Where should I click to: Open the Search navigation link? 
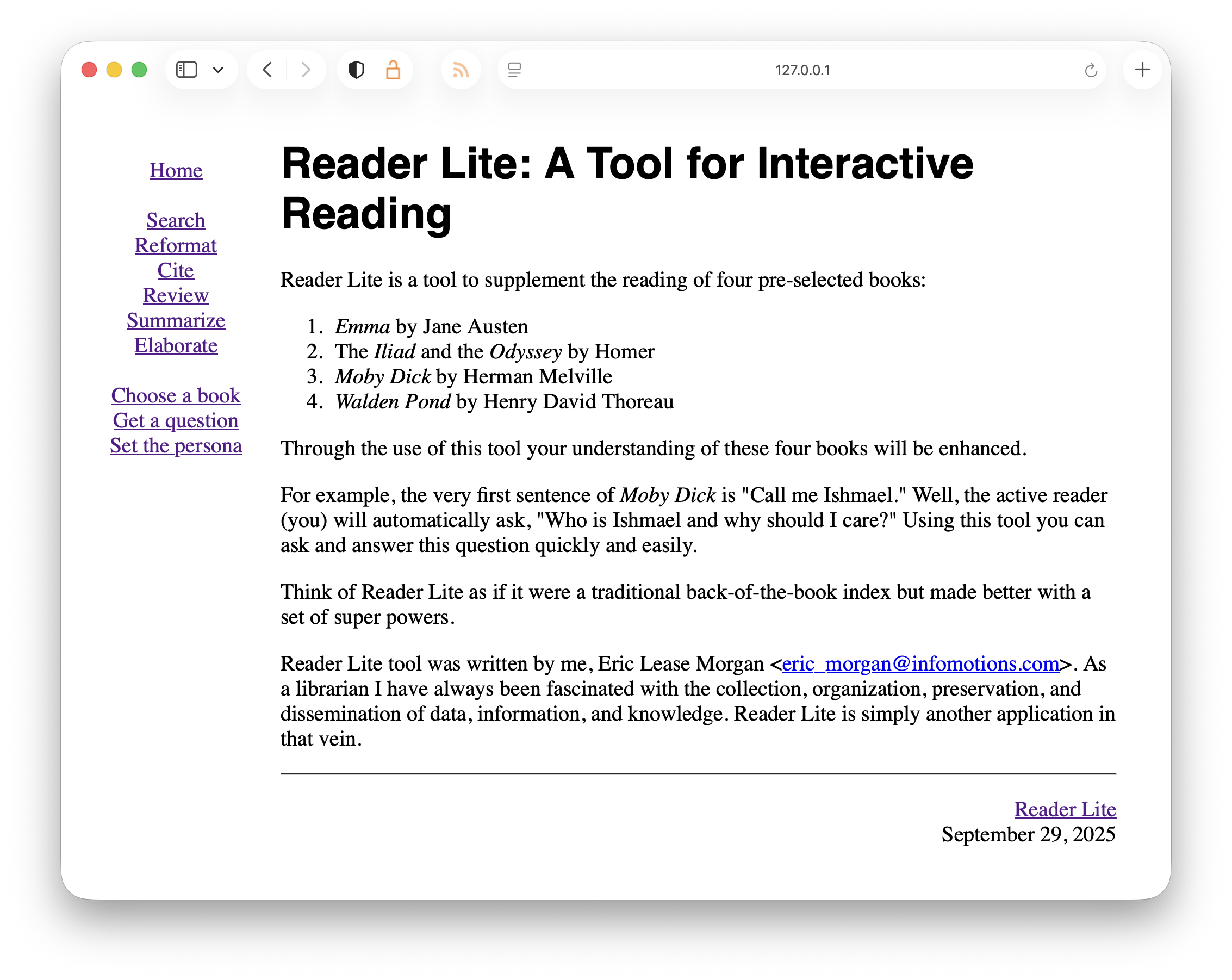(176, 220)
